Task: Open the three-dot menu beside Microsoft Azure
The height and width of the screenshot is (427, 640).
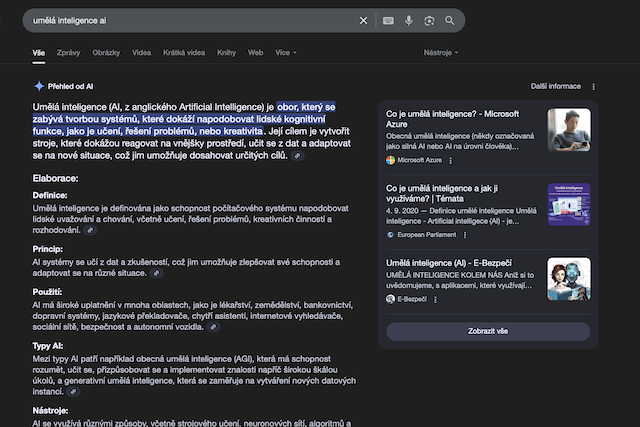Action: 451,160
